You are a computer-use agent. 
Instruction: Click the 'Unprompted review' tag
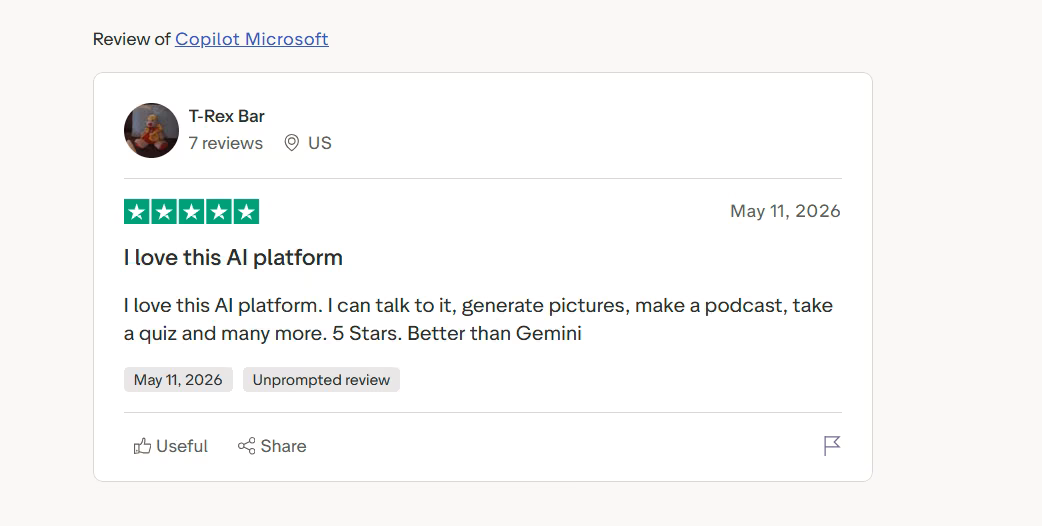coord(321,380)
